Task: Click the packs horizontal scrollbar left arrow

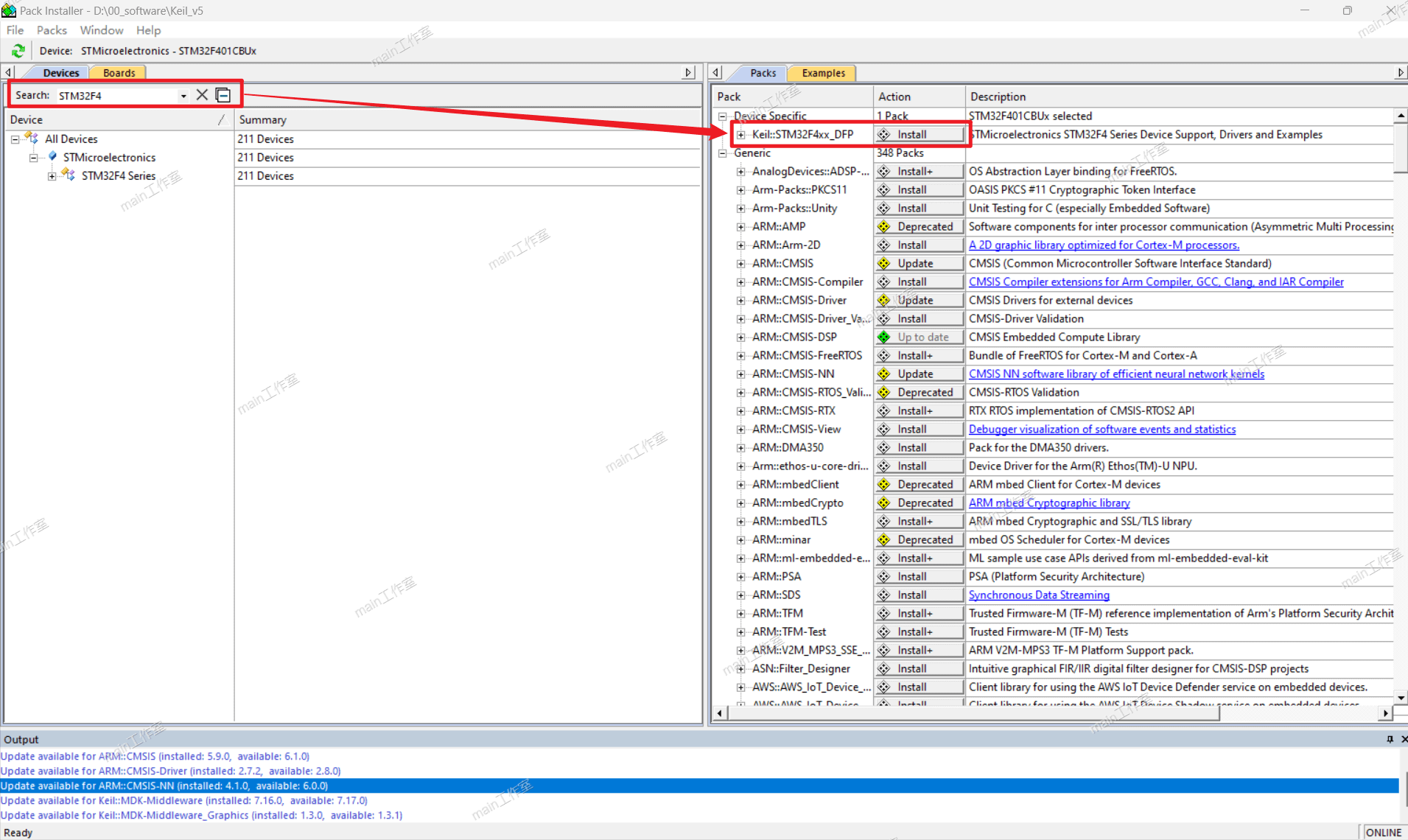Action: (720, 713)
